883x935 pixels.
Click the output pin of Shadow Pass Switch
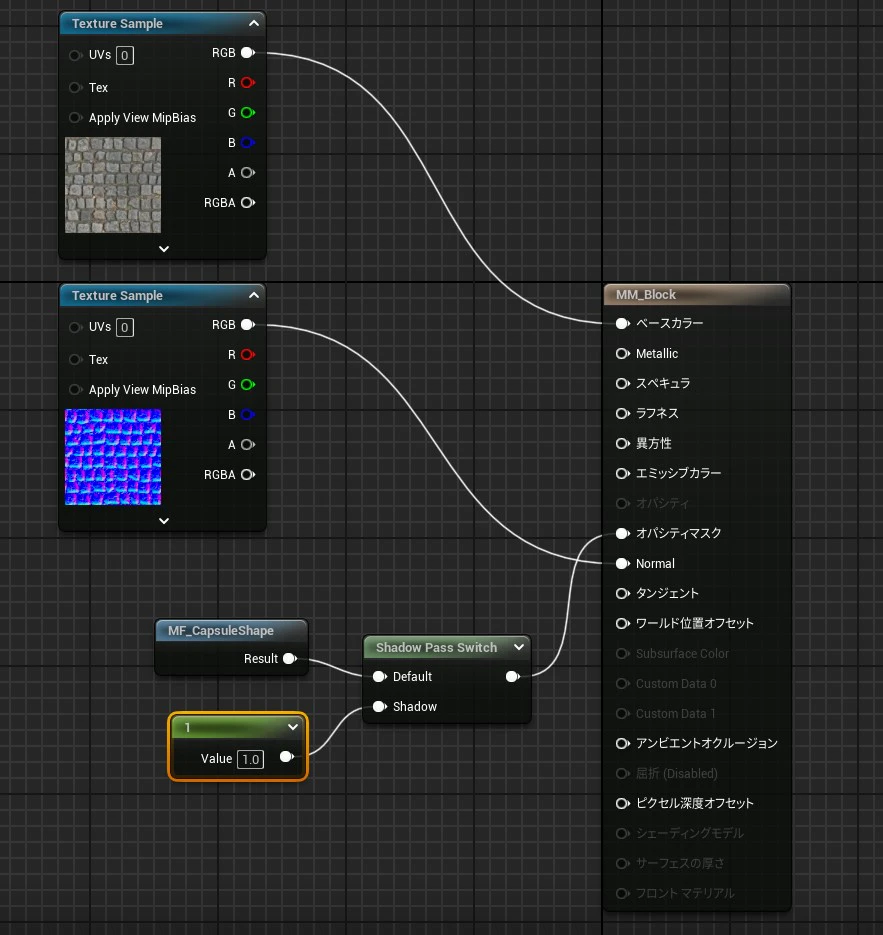513,676
